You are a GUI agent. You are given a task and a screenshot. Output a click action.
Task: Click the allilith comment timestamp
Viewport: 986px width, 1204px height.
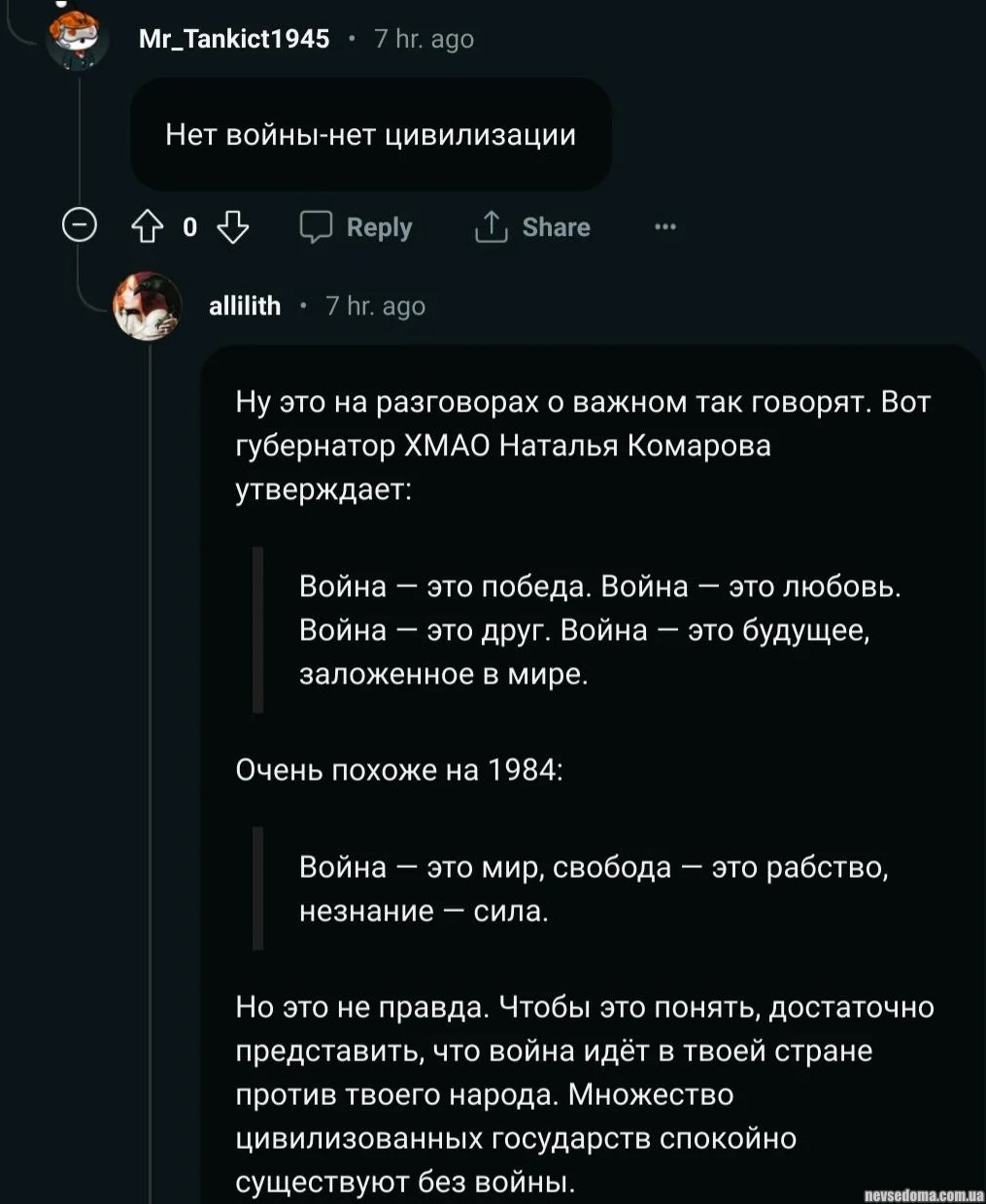pos(376,306)
